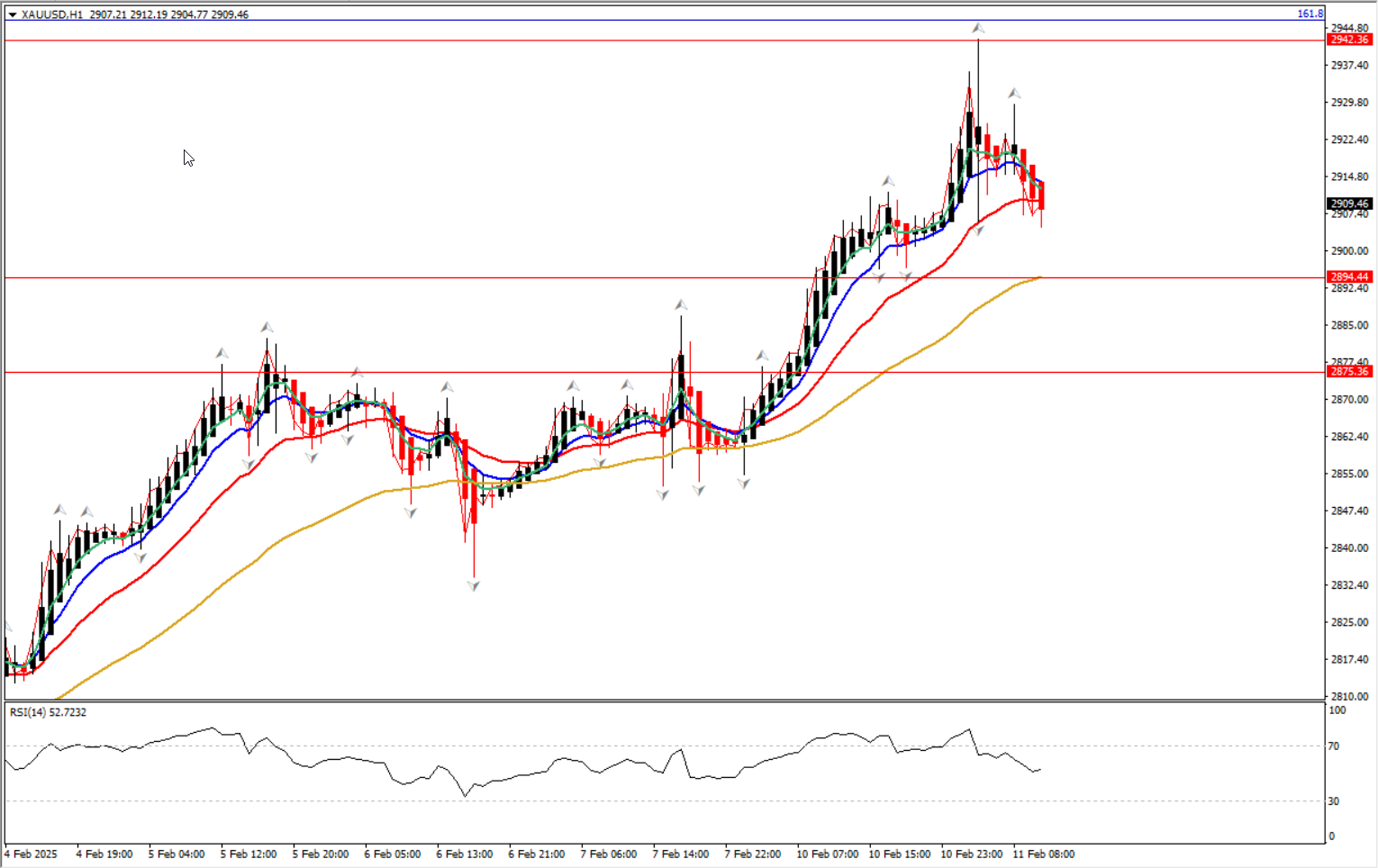The width and height of the screenshot is (1378, 868).
Task: Click the 2817.40 price axis label
Action: click(1349, 659)
